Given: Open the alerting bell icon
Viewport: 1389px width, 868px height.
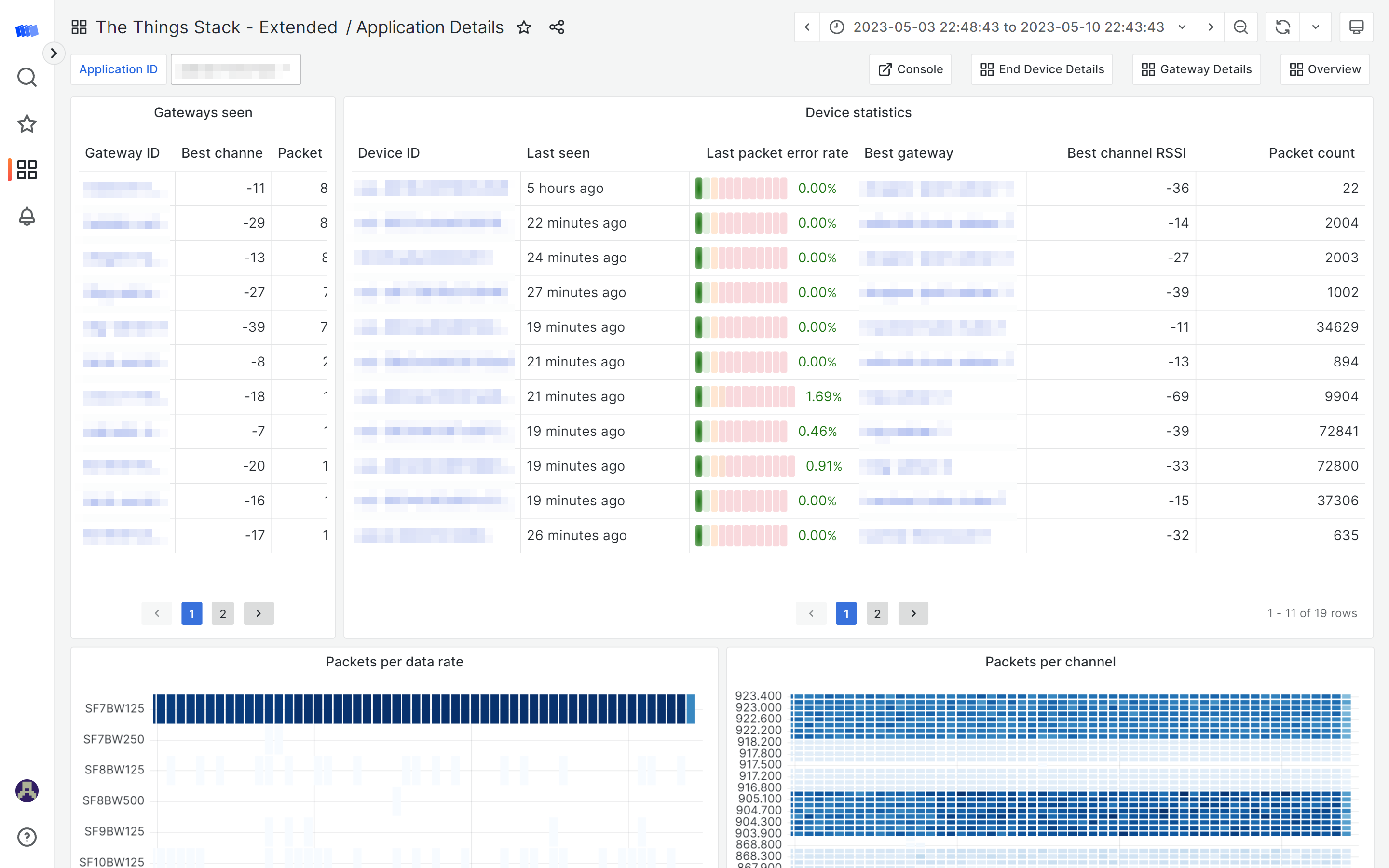Looking at the screenshot, I should tap(27, 217).
